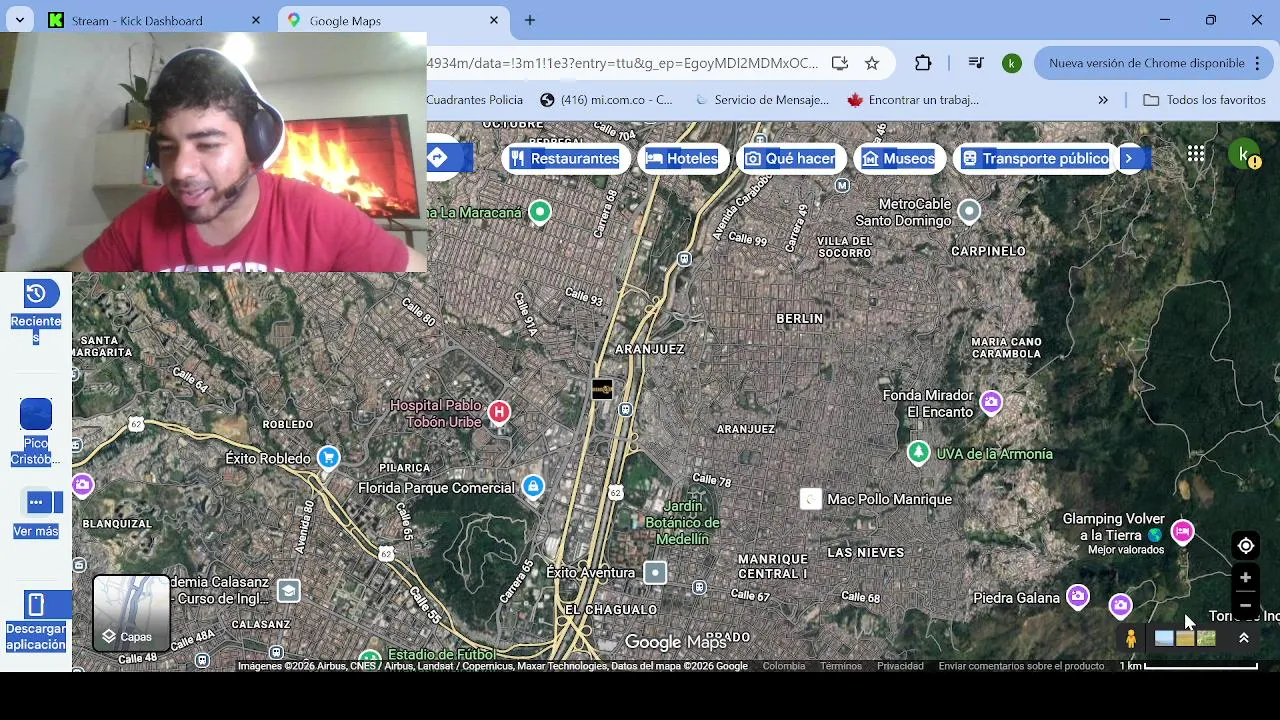Image resolution: width=1280 pixels, height=720 pixels.
Task: Open the Privacidad footer link
Action: 900,666
